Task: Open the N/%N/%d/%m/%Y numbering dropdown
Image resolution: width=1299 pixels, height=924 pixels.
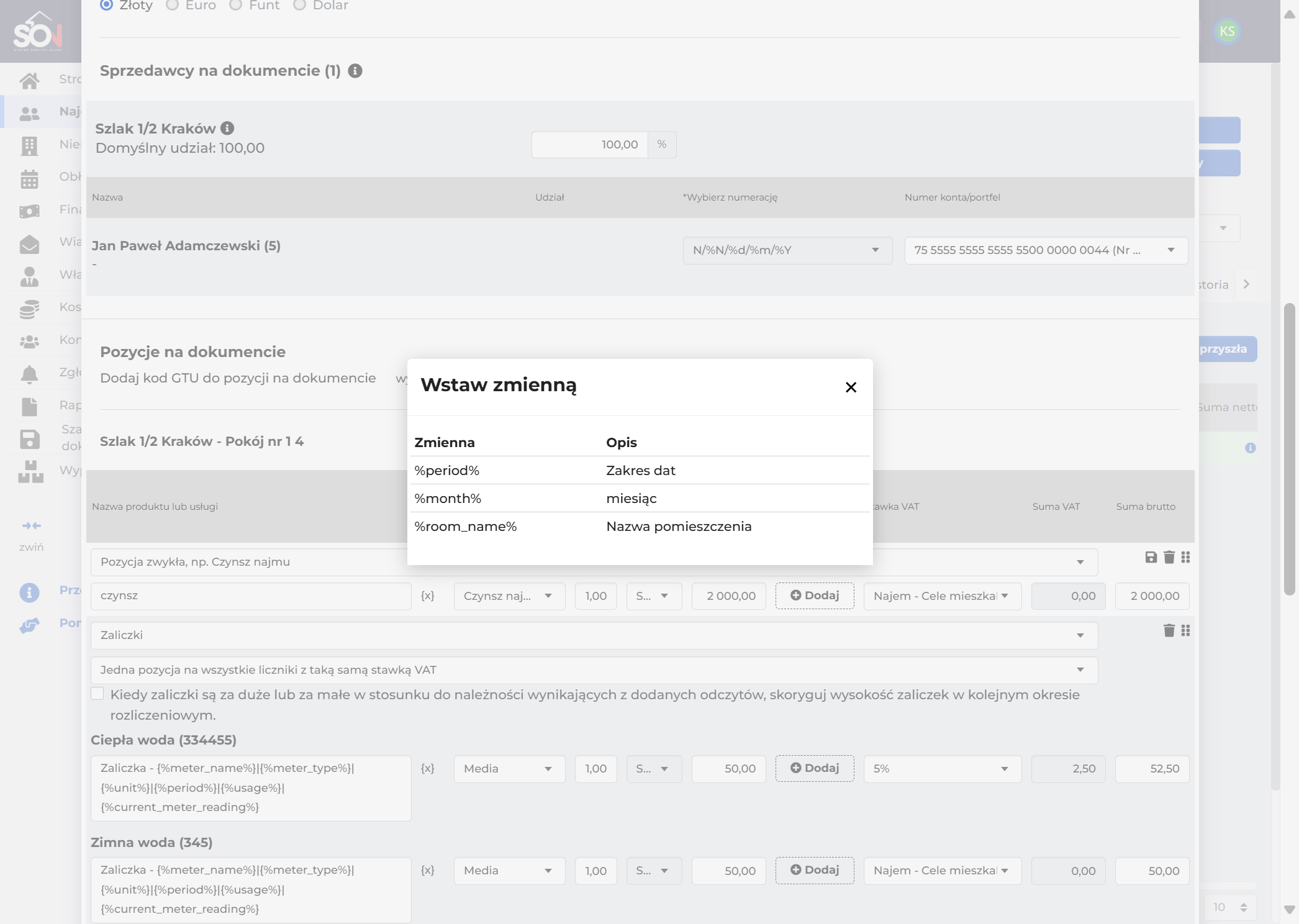Action: pyautogui.click(x=787, y=250)
